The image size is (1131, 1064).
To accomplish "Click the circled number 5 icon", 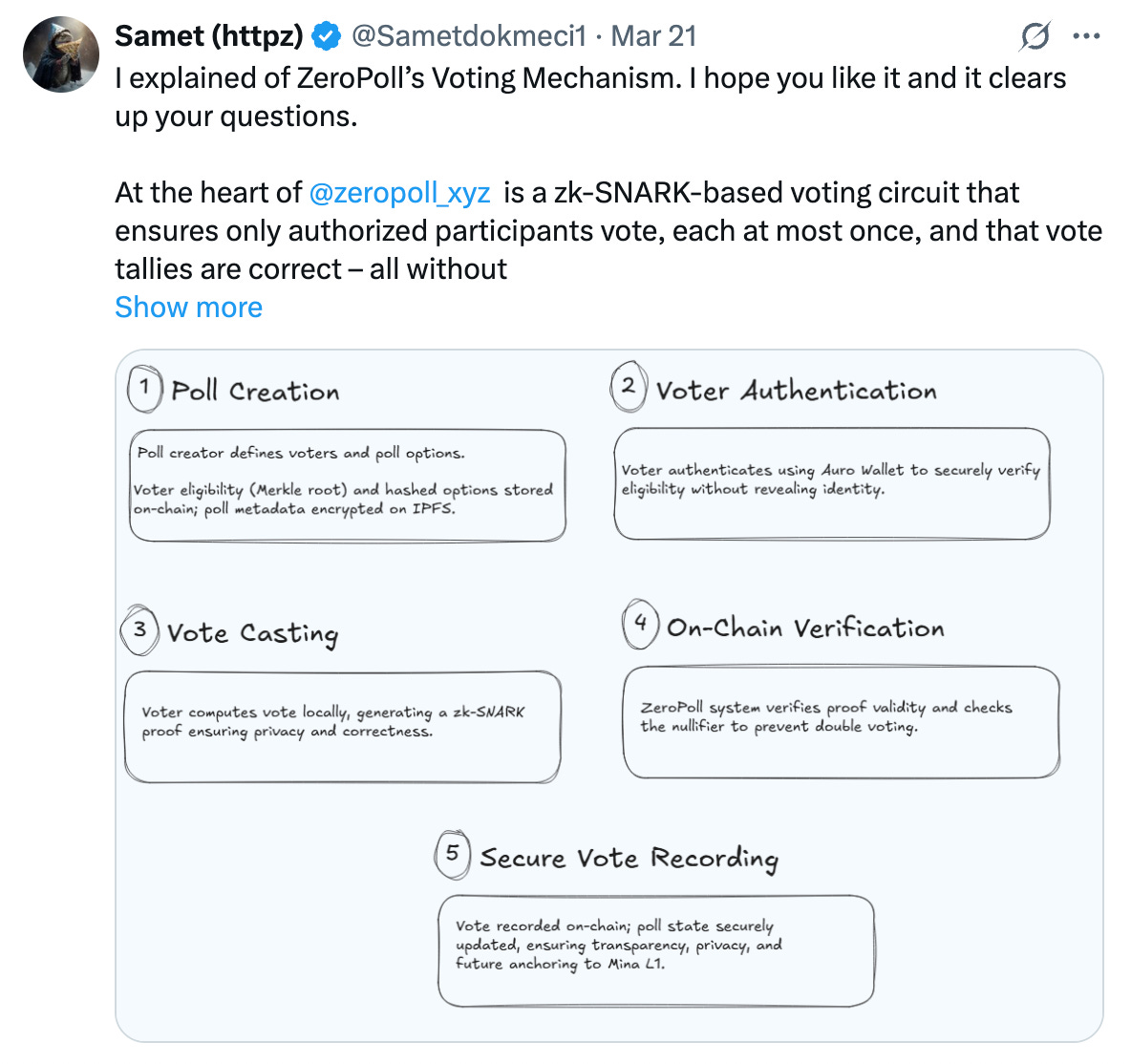I will point(452,854).
